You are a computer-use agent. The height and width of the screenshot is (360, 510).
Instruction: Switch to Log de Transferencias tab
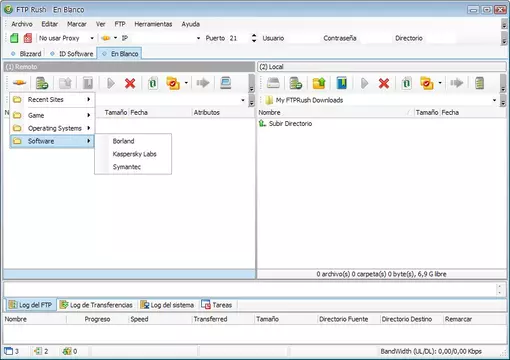[97, 305]
